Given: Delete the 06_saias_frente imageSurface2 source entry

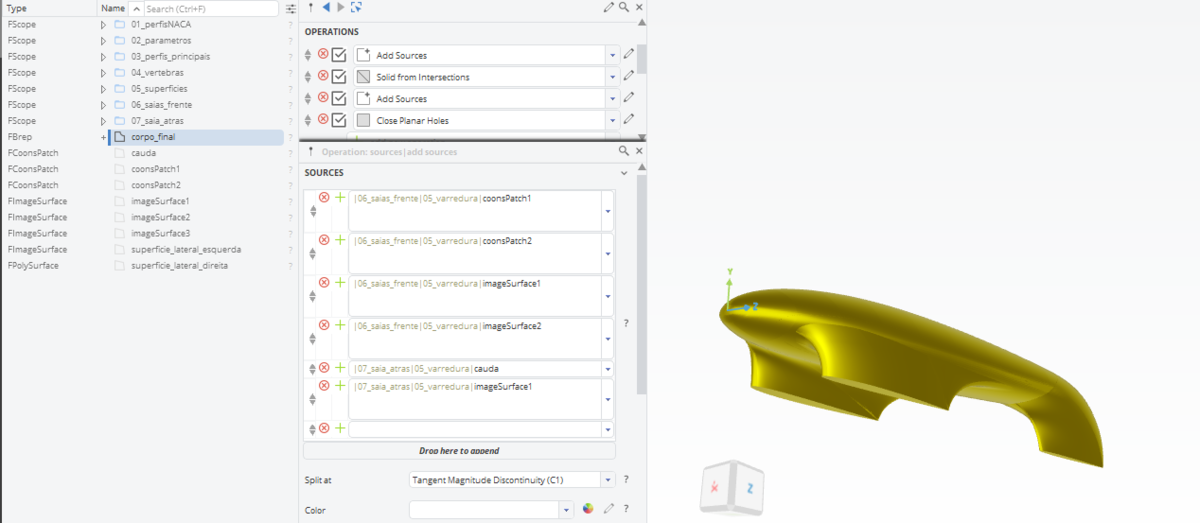Looking at the screenshot, I should pyautogui.click(x=324, y=325).
